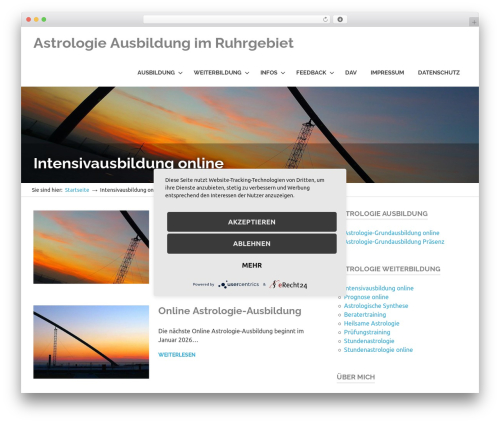Go to the DATENSCHUTZ page
The width and height of the screenshot is (500, 423).
(x=439, y=73)
